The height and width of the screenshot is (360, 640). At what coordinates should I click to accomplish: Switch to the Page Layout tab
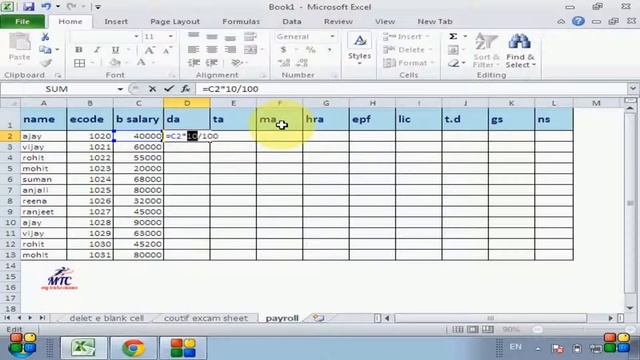click(x=175, y=21)
